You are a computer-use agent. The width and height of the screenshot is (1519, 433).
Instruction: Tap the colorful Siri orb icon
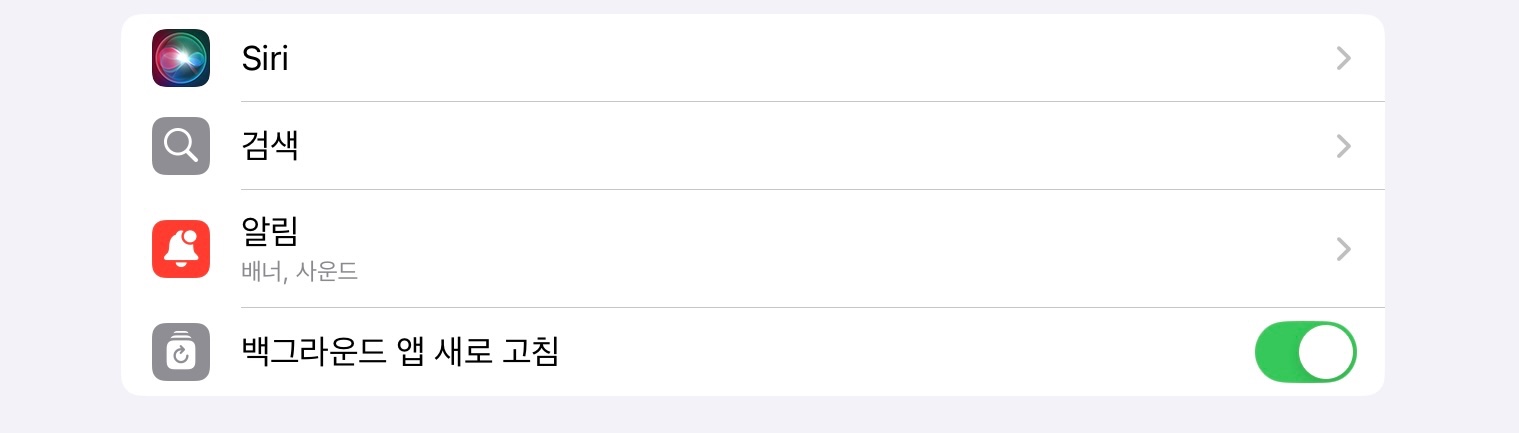[x=181, y=58]
